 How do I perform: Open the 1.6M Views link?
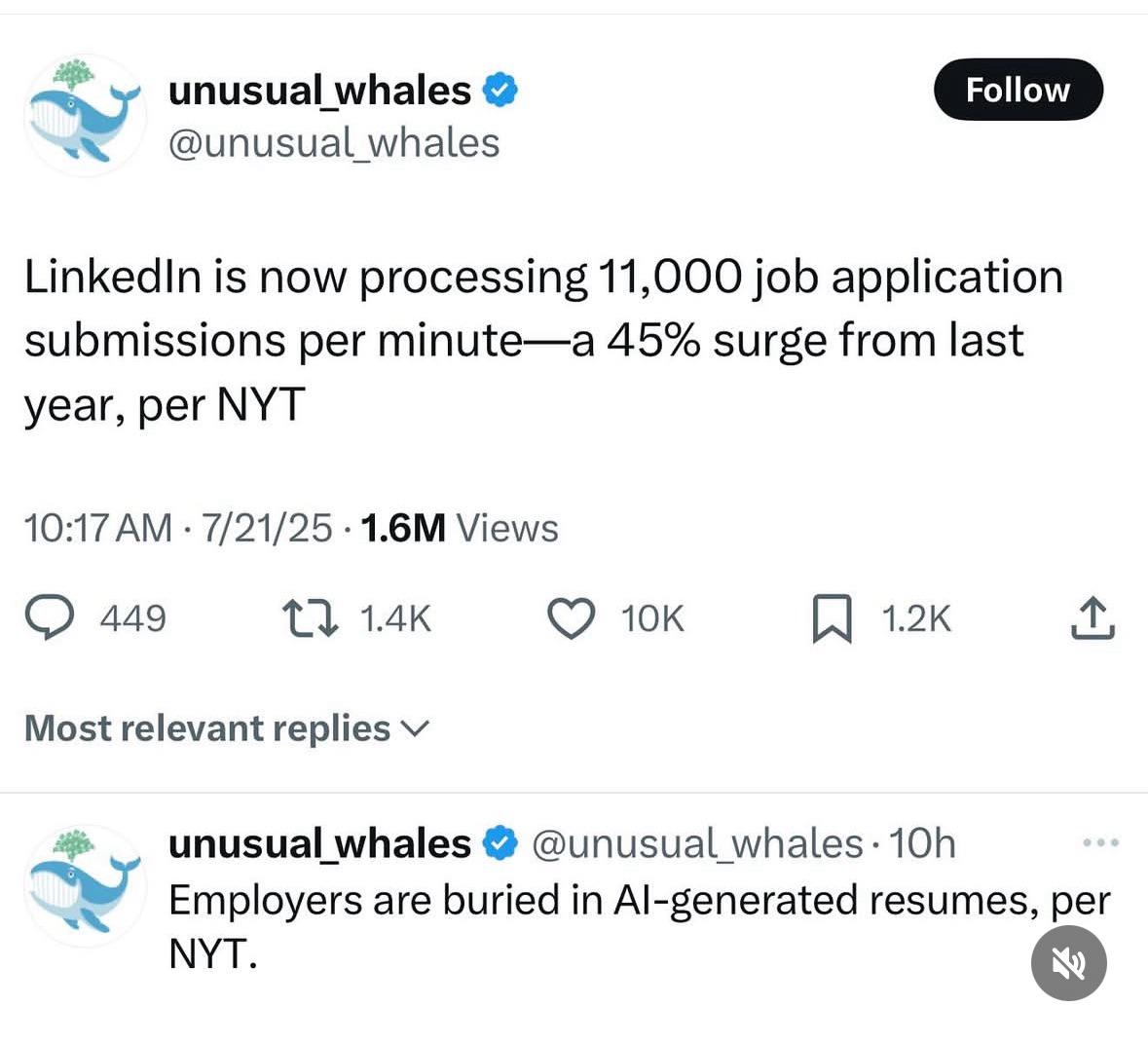[x=459, y=528]
